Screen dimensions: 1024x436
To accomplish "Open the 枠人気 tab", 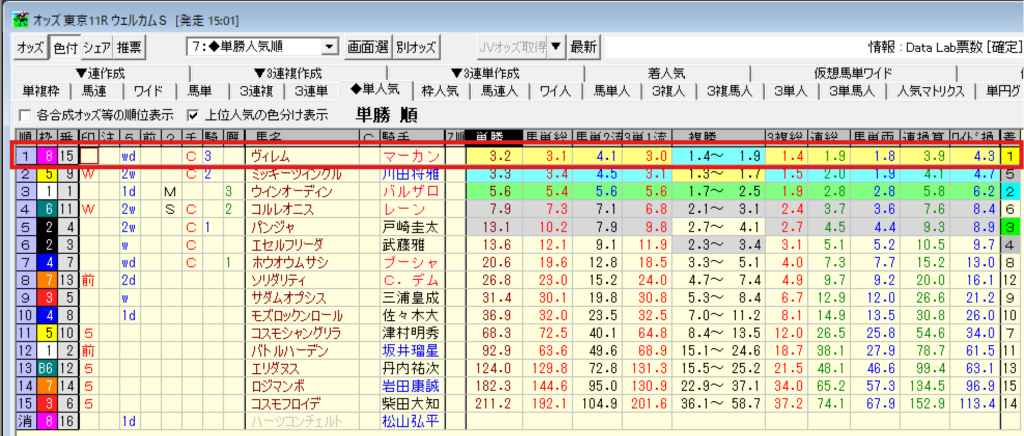I will coord(440,91).
